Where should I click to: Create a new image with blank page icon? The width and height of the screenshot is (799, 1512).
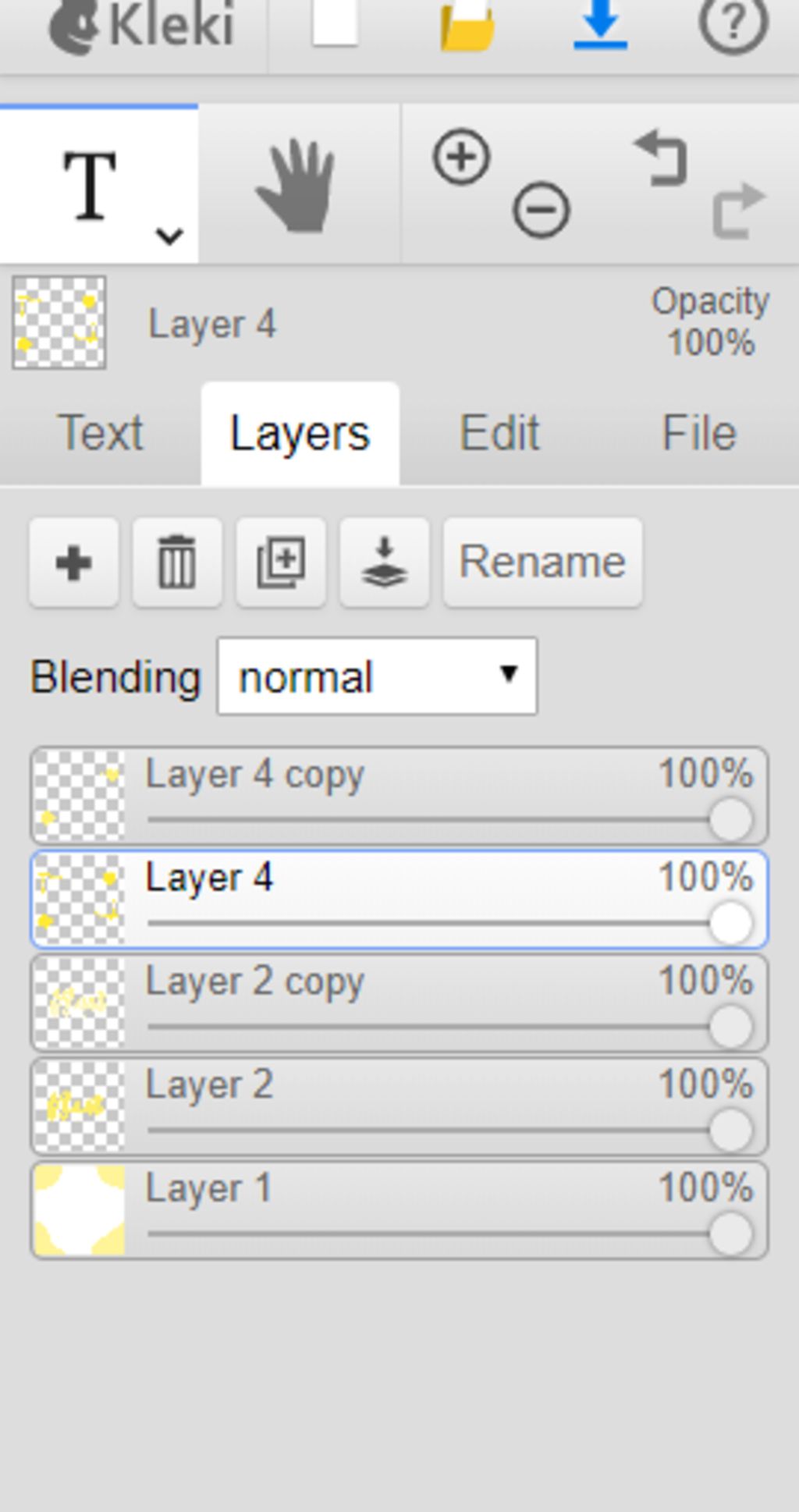click(336, 22)
